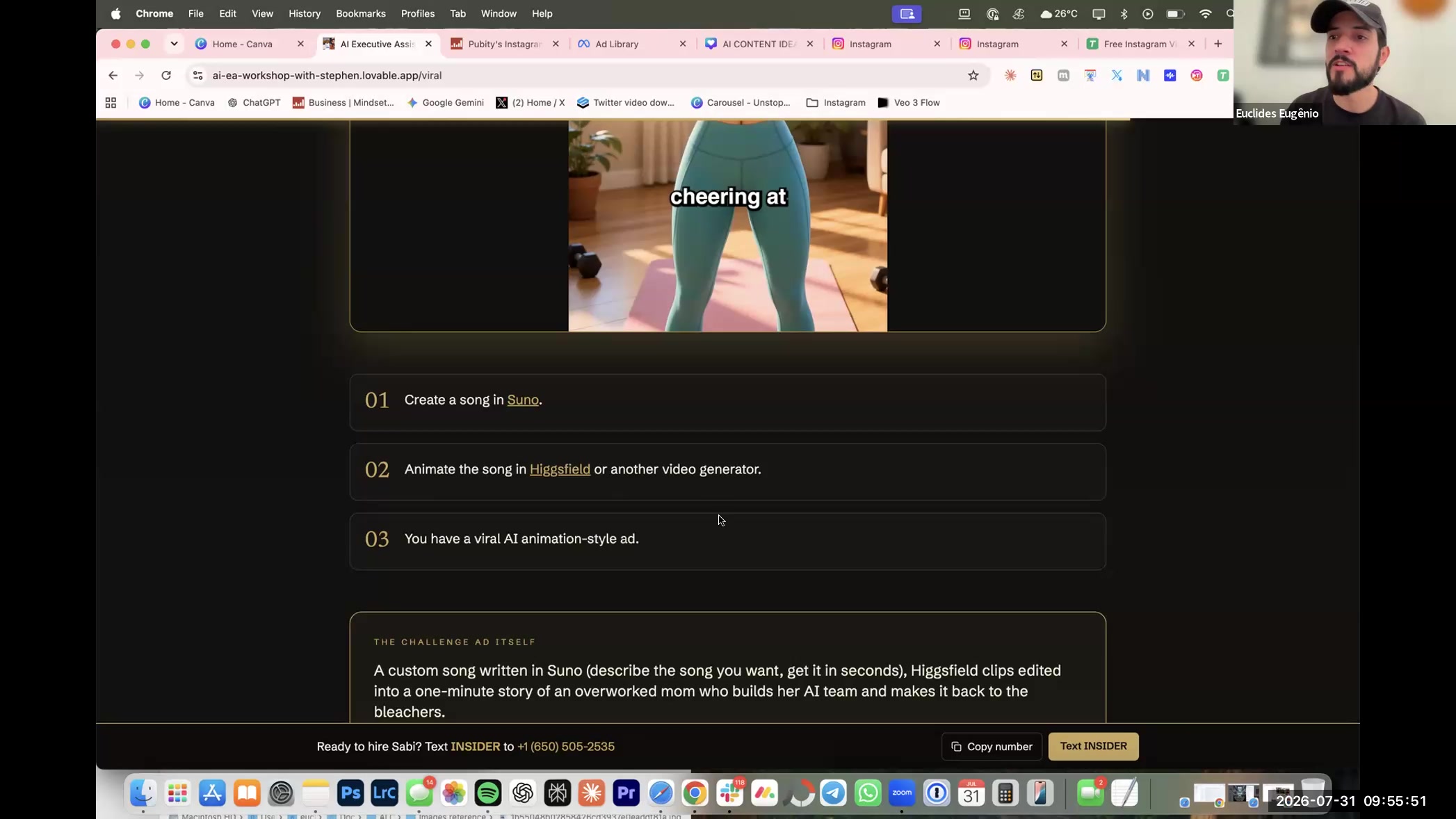Open the Bluetooth status menu
Viewport: 1456px width, 819px height.
(1124, 14)
